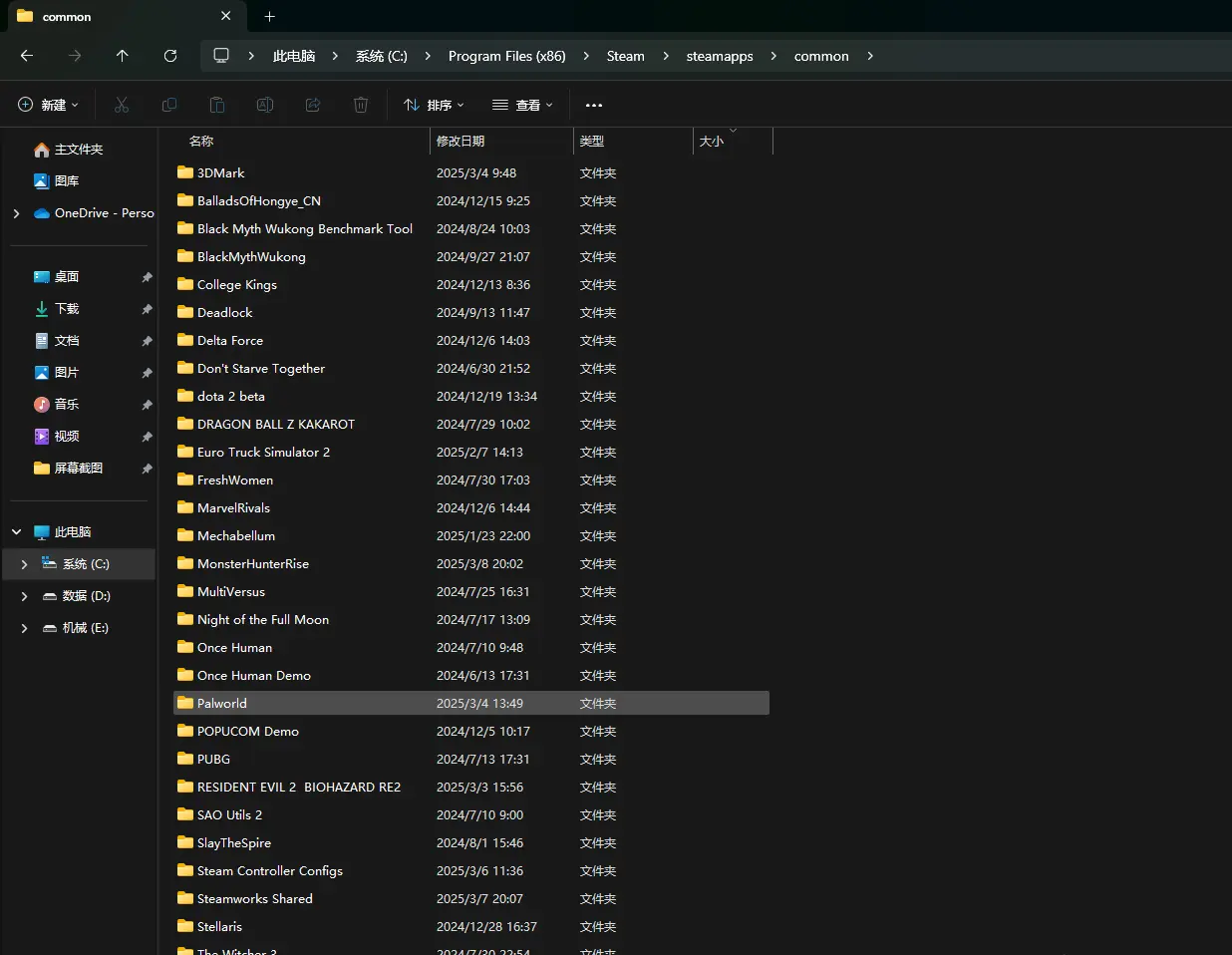The width and height of the screenshot is (1232, 955).
Task: Open the 查看 view dropdown
Action: pos(522,105)
